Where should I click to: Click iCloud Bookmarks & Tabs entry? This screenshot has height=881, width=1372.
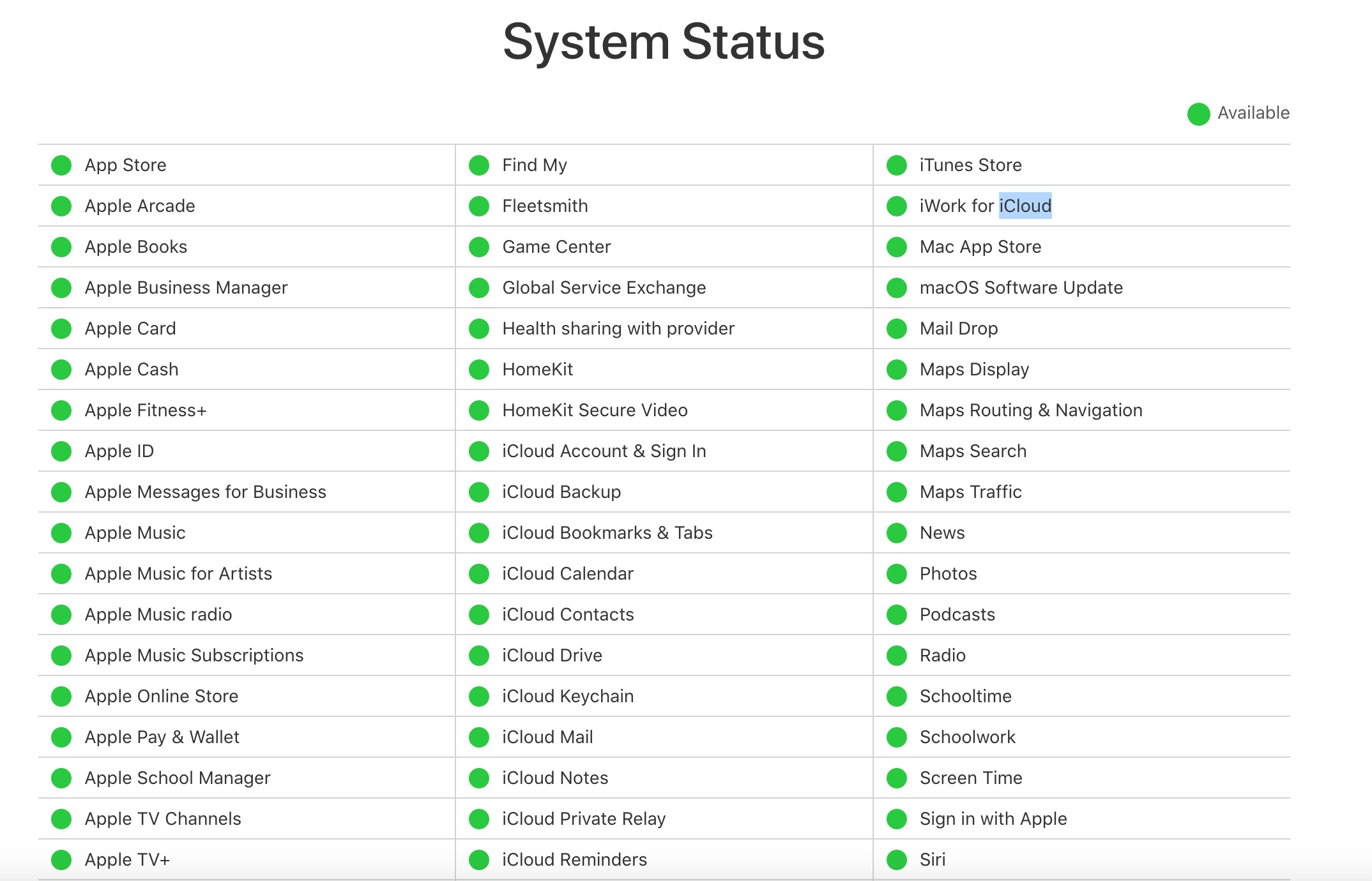[x=607, y=533]
